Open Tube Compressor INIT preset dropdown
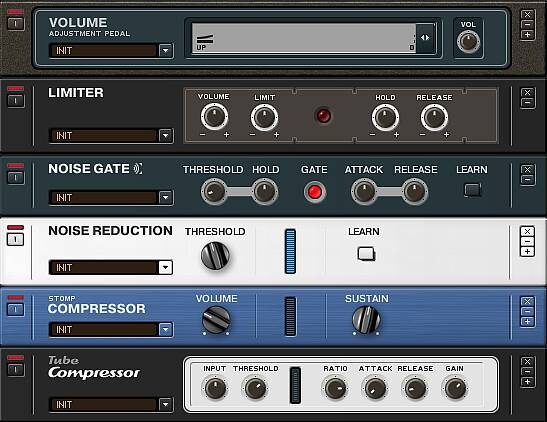The width and height of the screenshot is (547, 422). [x=166, y=405]
